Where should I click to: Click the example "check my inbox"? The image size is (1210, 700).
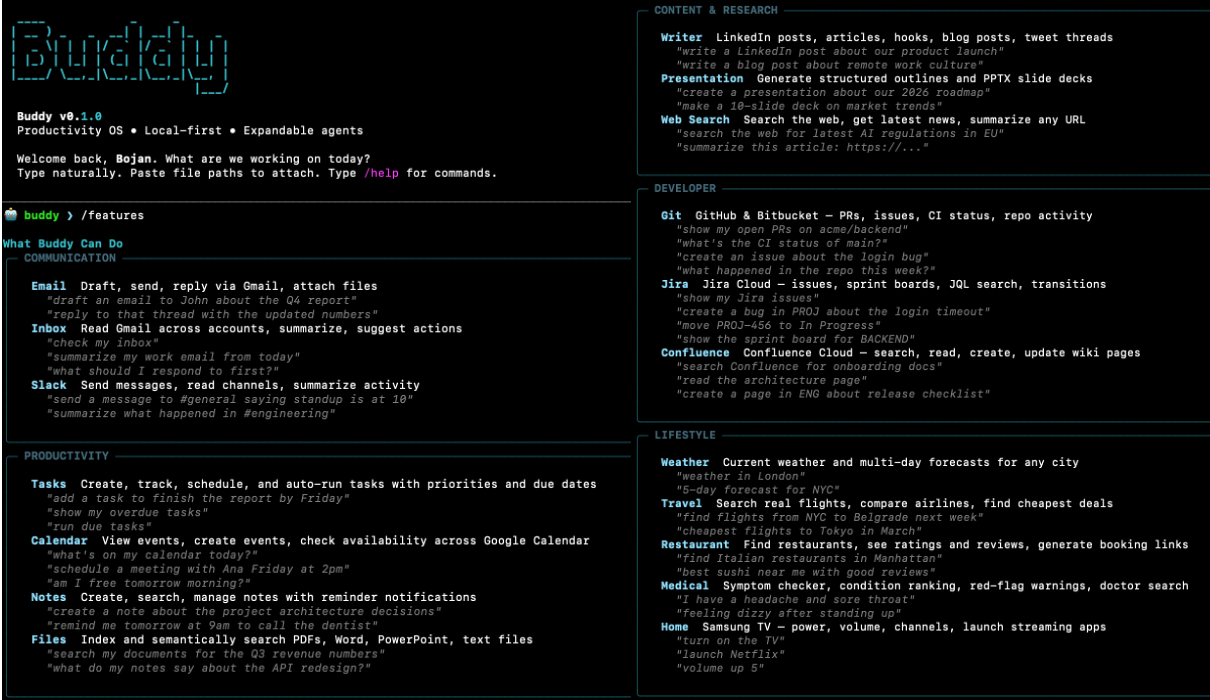pyautogui.click(x=104, y=343)
